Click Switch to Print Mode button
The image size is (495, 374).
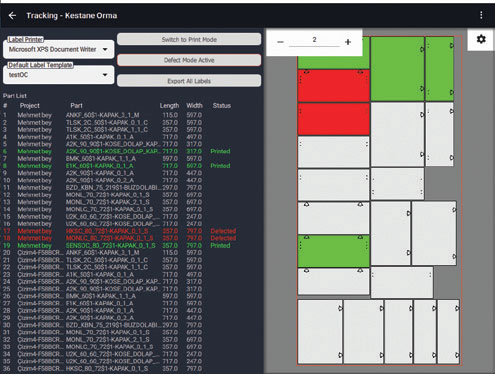[x=189, y=39]
